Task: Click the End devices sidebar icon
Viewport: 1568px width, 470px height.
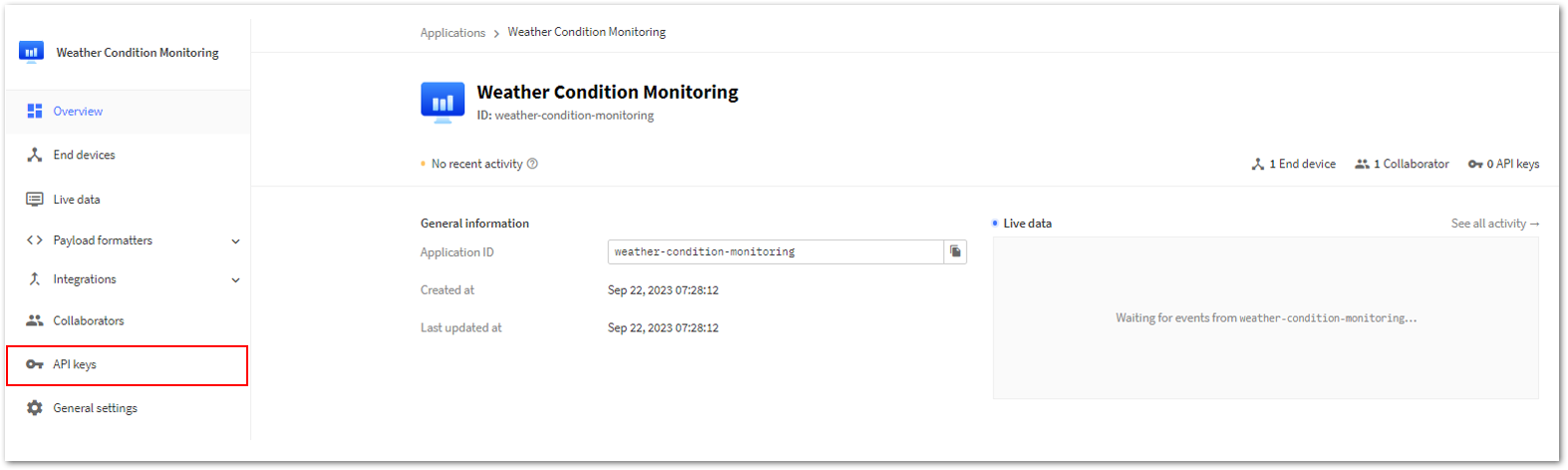Action: [x=35, y=155]
